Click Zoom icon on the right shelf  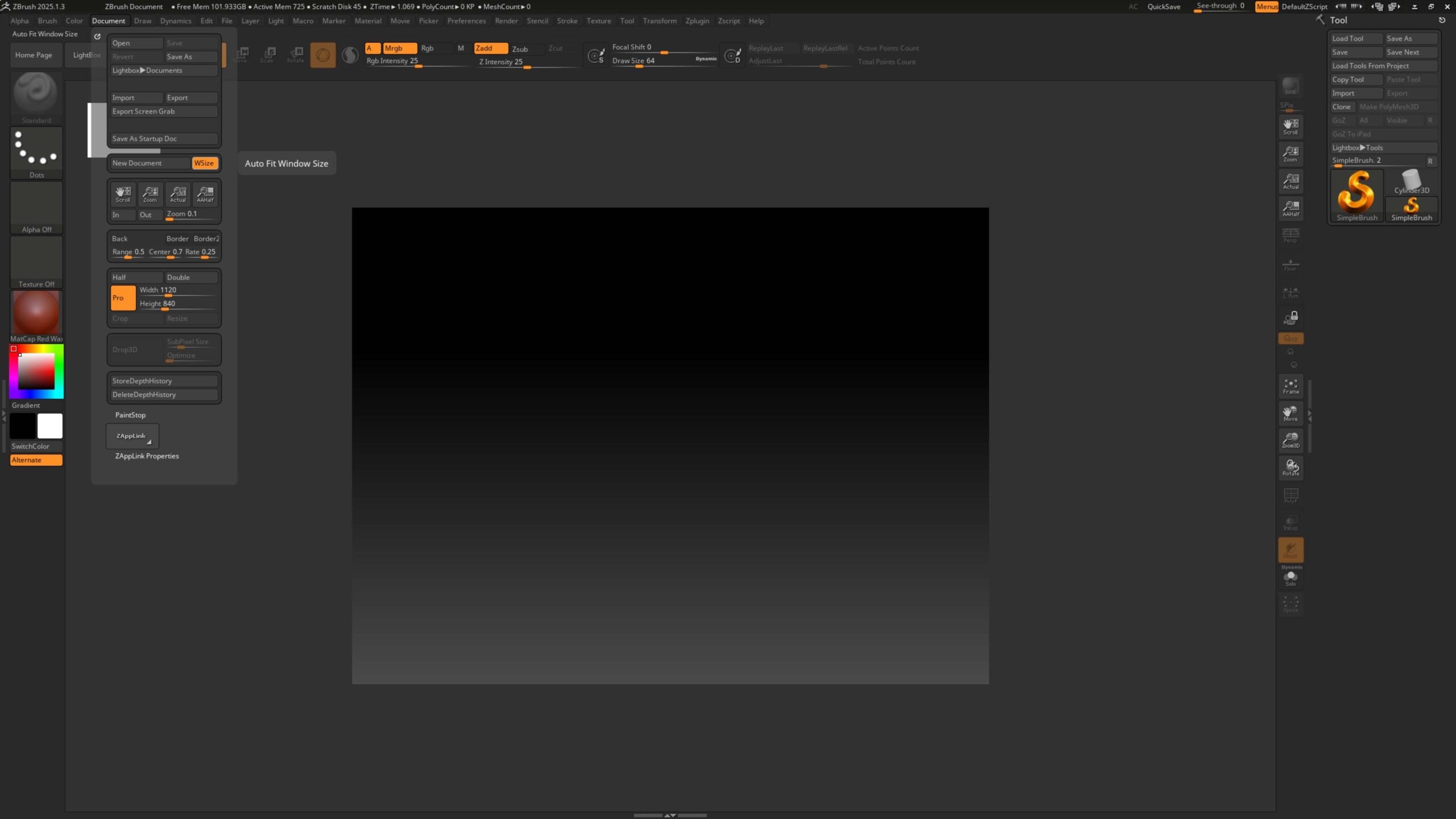point(1290,154)
